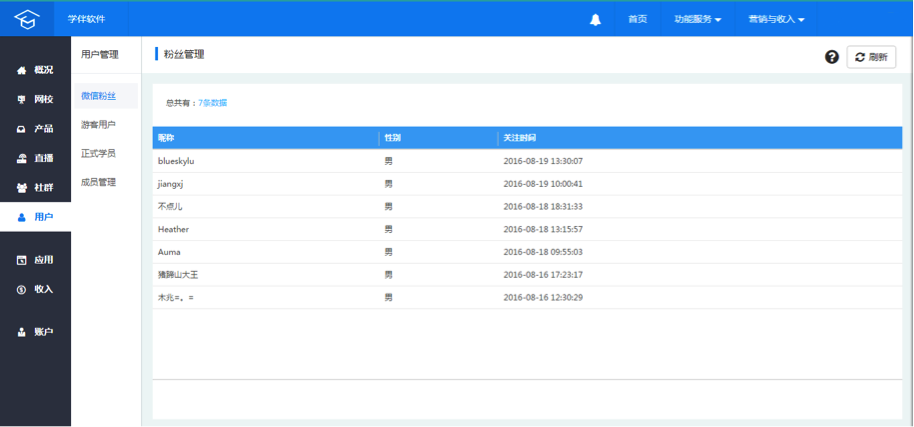
Task: Select 游客用户 in user management menu
Action: pyautogui.click(x=98, y=125)
